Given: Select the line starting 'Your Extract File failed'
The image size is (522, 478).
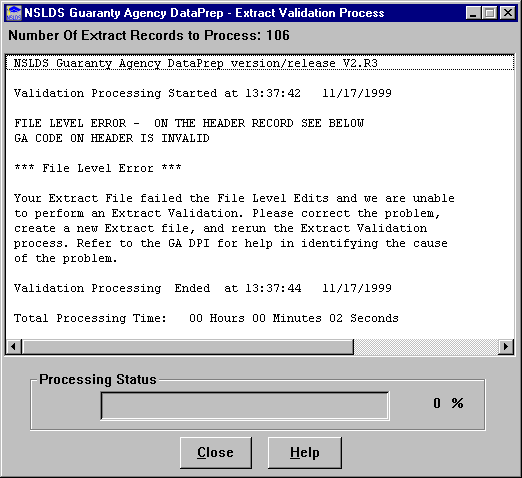Looking at the screenshot, I should 234,198.
